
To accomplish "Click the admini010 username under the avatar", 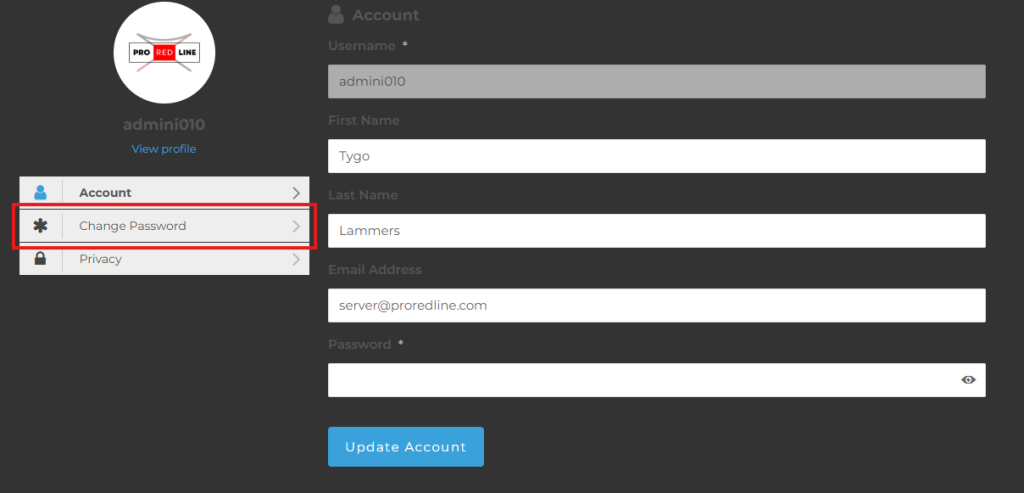I will click(164, 124).
